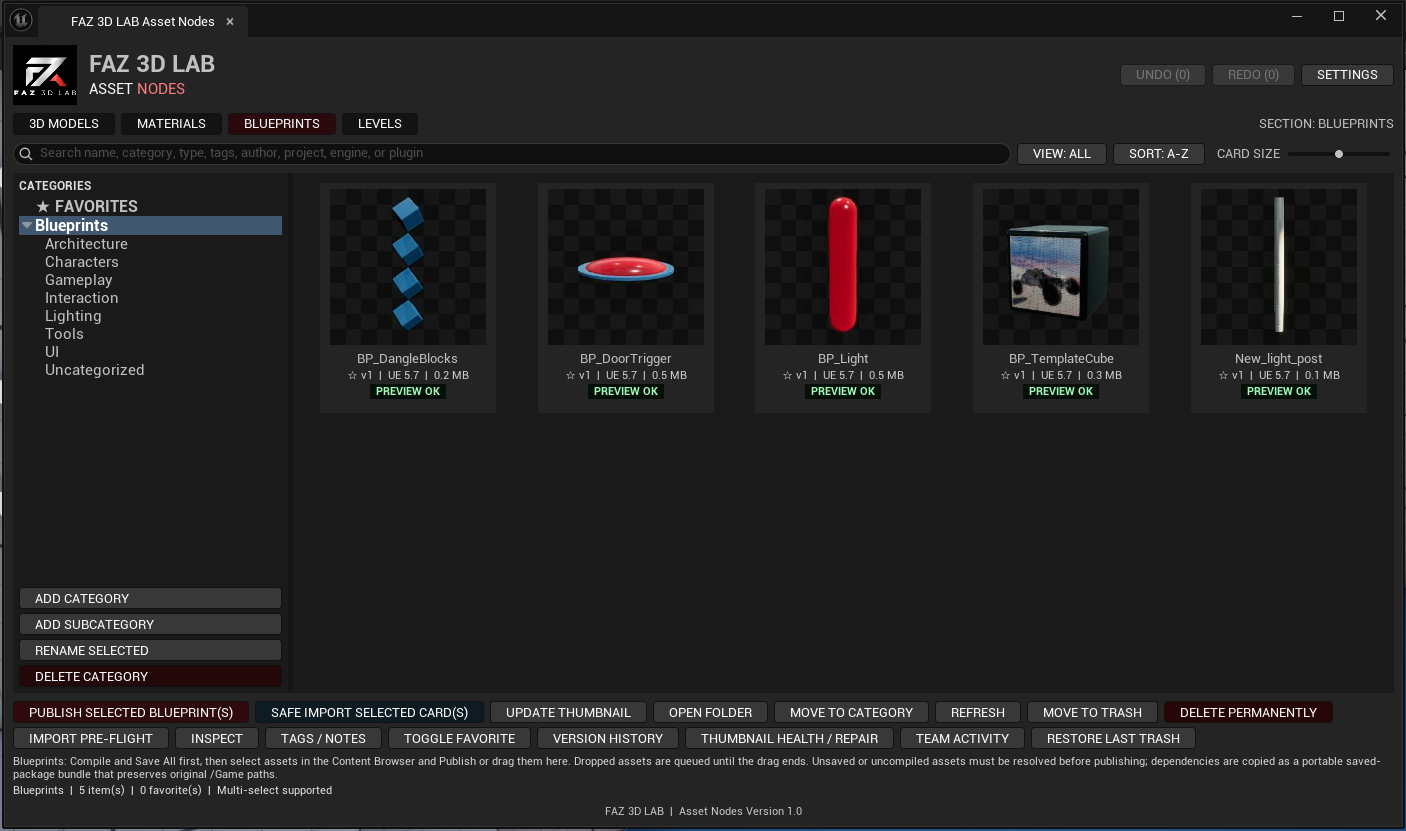Toggle the New_light_post favorite star
This screenshot has height=831, width=1406.
[x=1223, y=376]
